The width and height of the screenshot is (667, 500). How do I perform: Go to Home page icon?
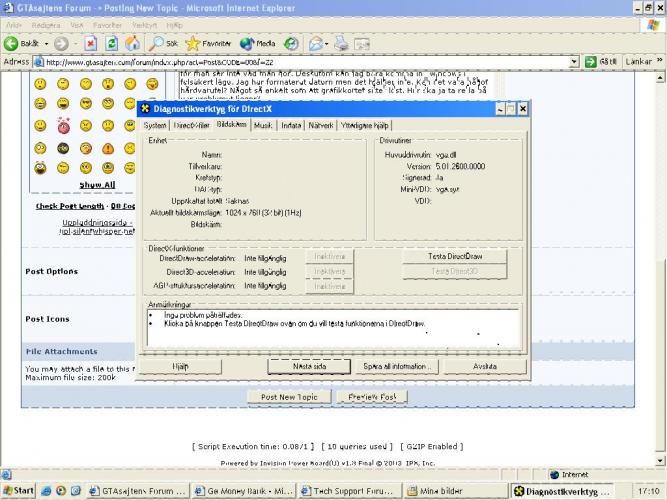(x=132, y=44)
